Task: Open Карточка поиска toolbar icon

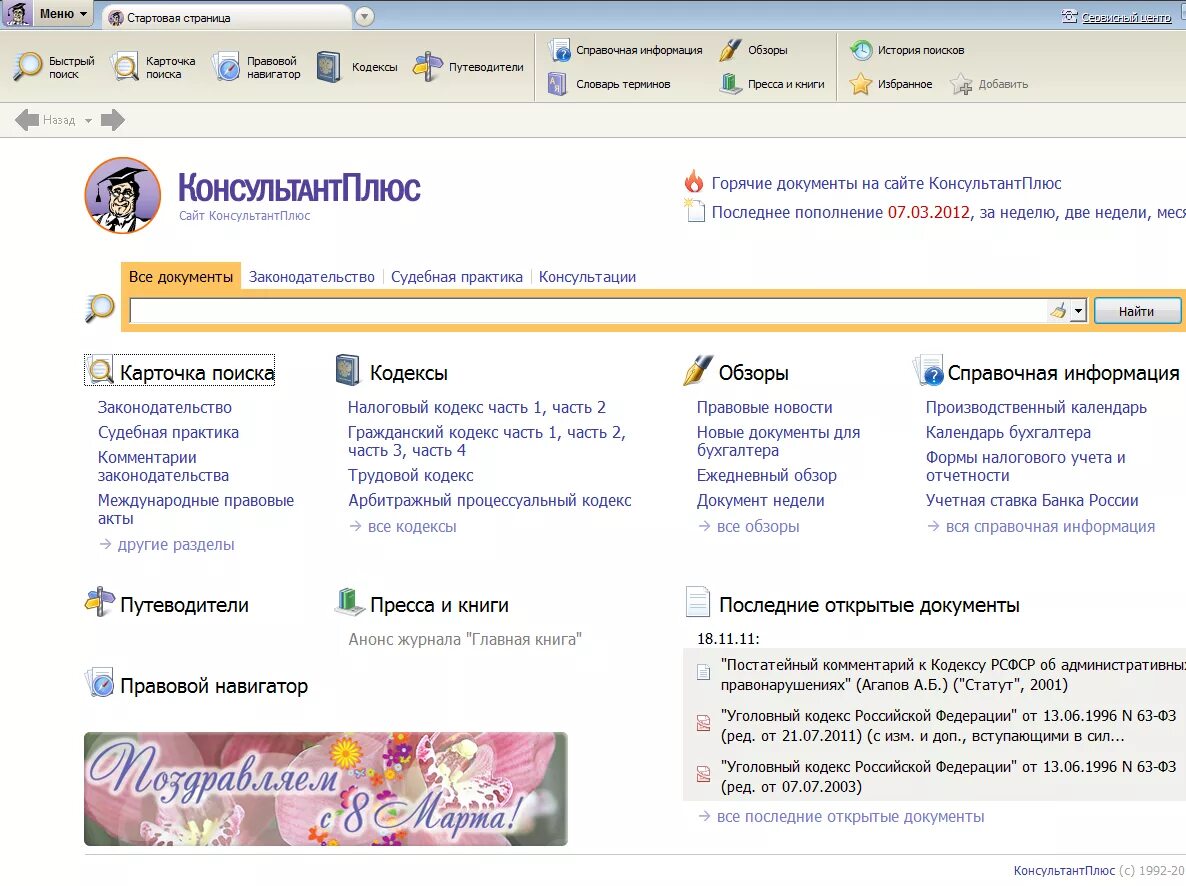Action: [x=125, y=67]
